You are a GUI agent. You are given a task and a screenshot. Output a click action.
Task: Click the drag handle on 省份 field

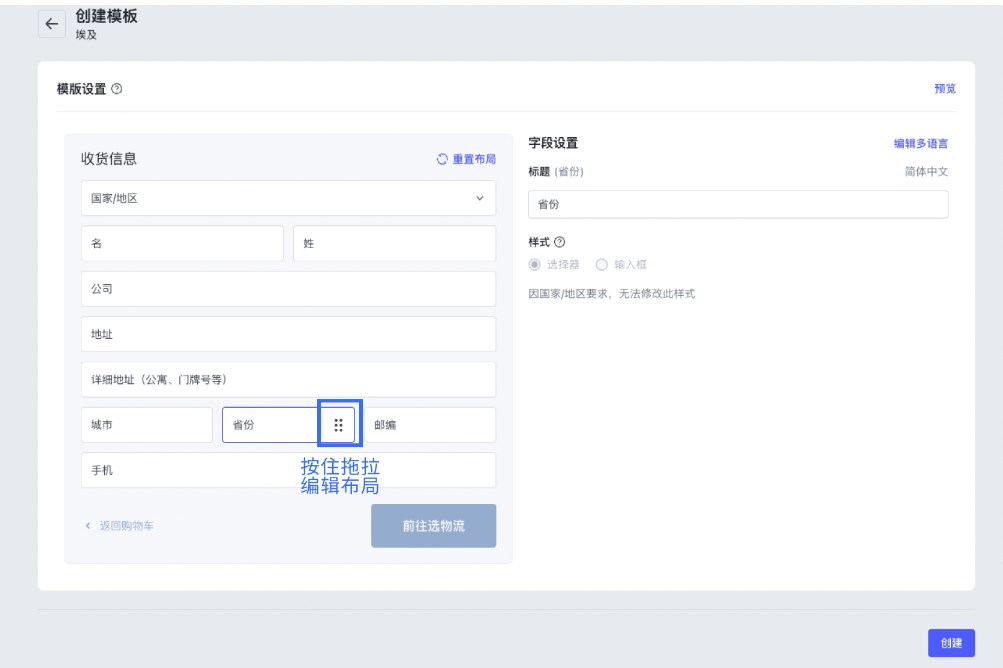[x=338, y=425]
